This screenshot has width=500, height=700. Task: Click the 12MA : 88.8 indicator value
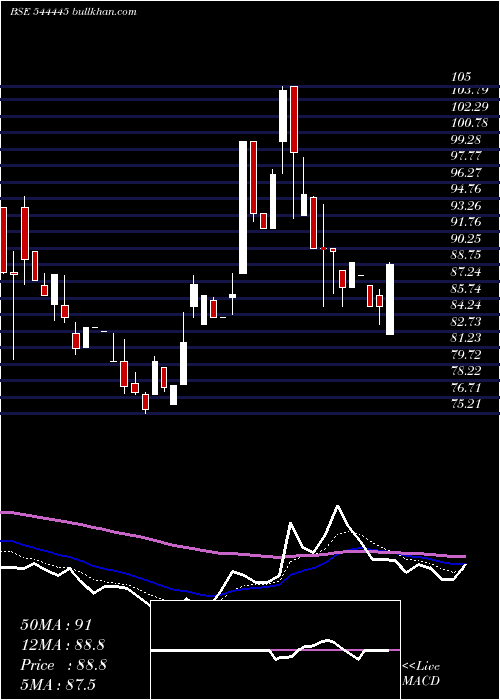pyautogui.click(x=63, y=645)
